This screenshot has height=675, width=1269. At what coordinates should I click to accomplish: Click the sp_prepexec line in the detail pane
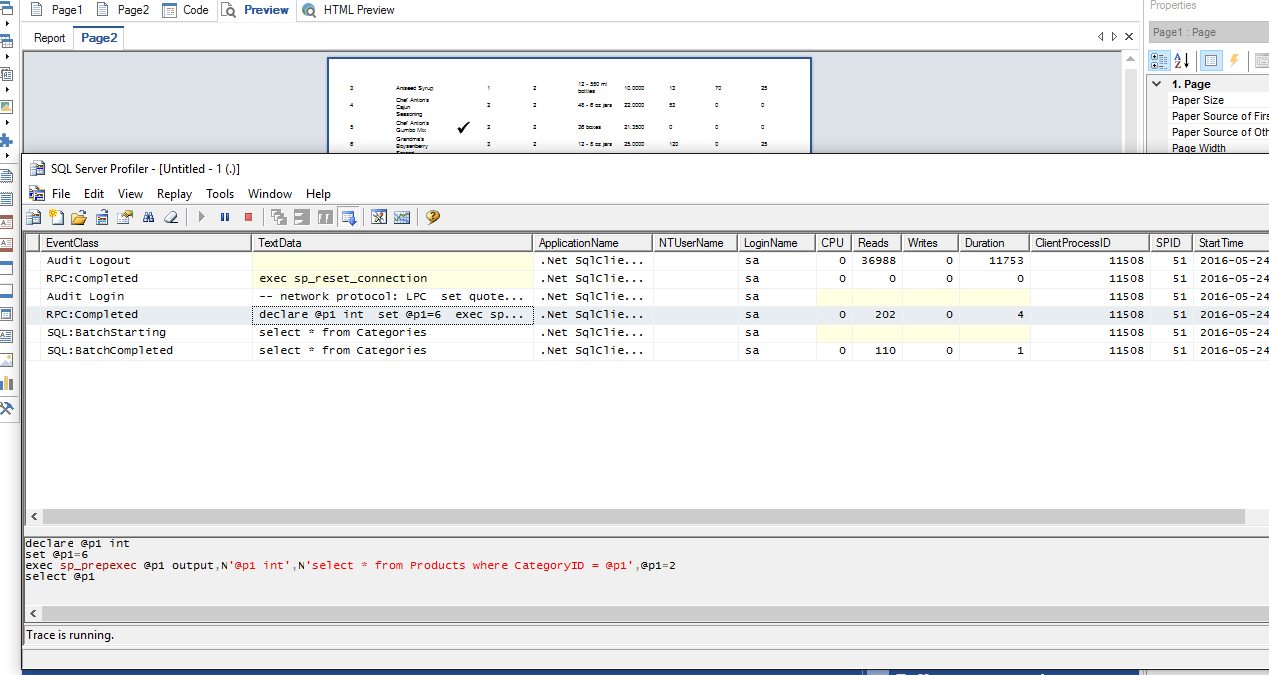(x=351, y=566)
